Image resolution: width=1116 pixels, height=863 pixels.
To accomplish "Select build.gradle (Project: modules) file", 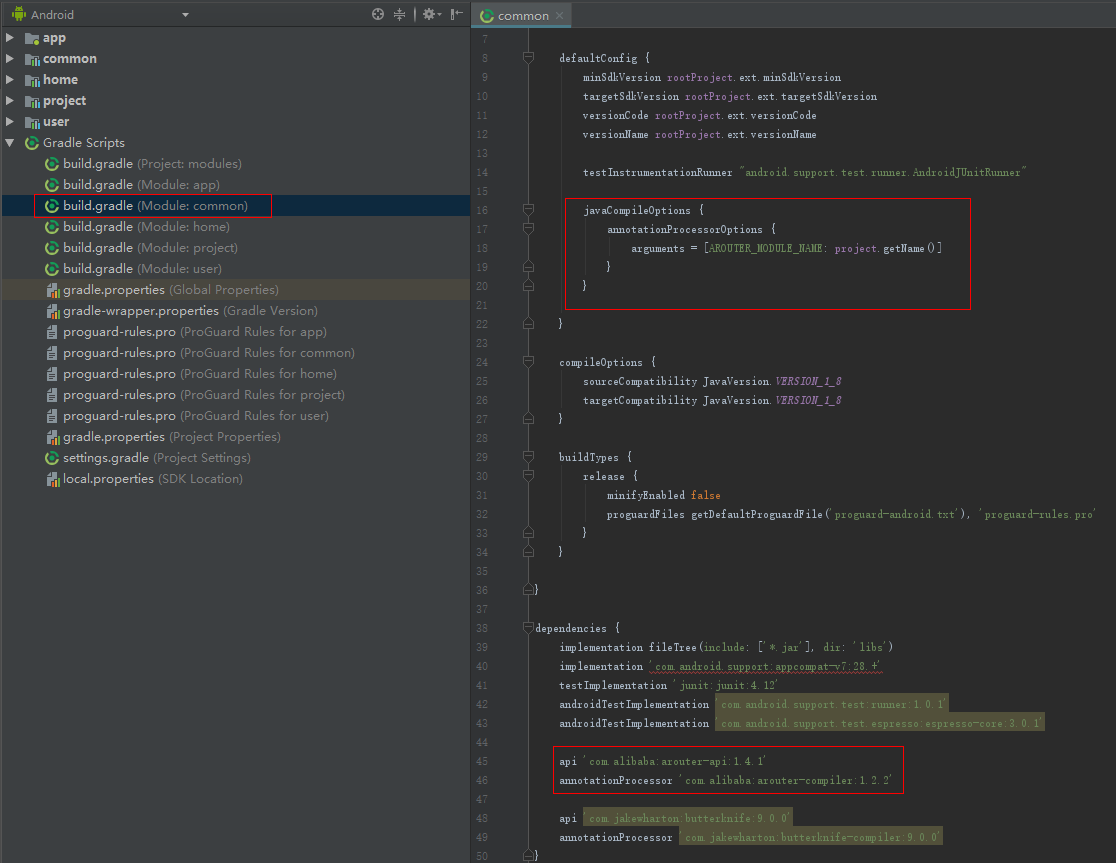I will coord(152,164).
